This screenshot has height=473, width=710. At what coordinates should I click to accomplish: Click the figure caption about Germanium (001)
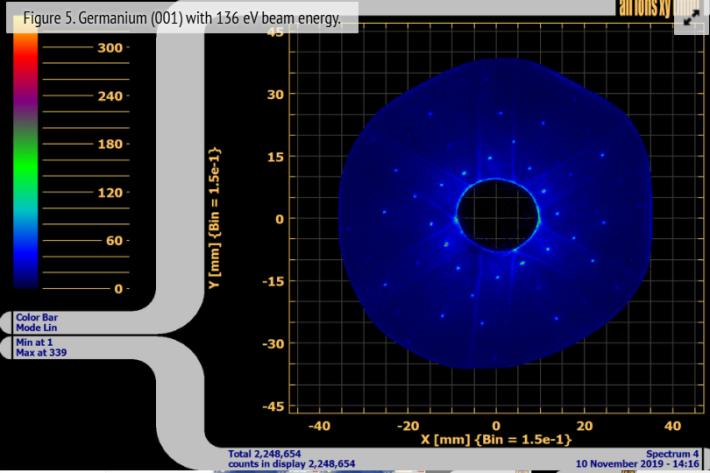pos(182,20)
